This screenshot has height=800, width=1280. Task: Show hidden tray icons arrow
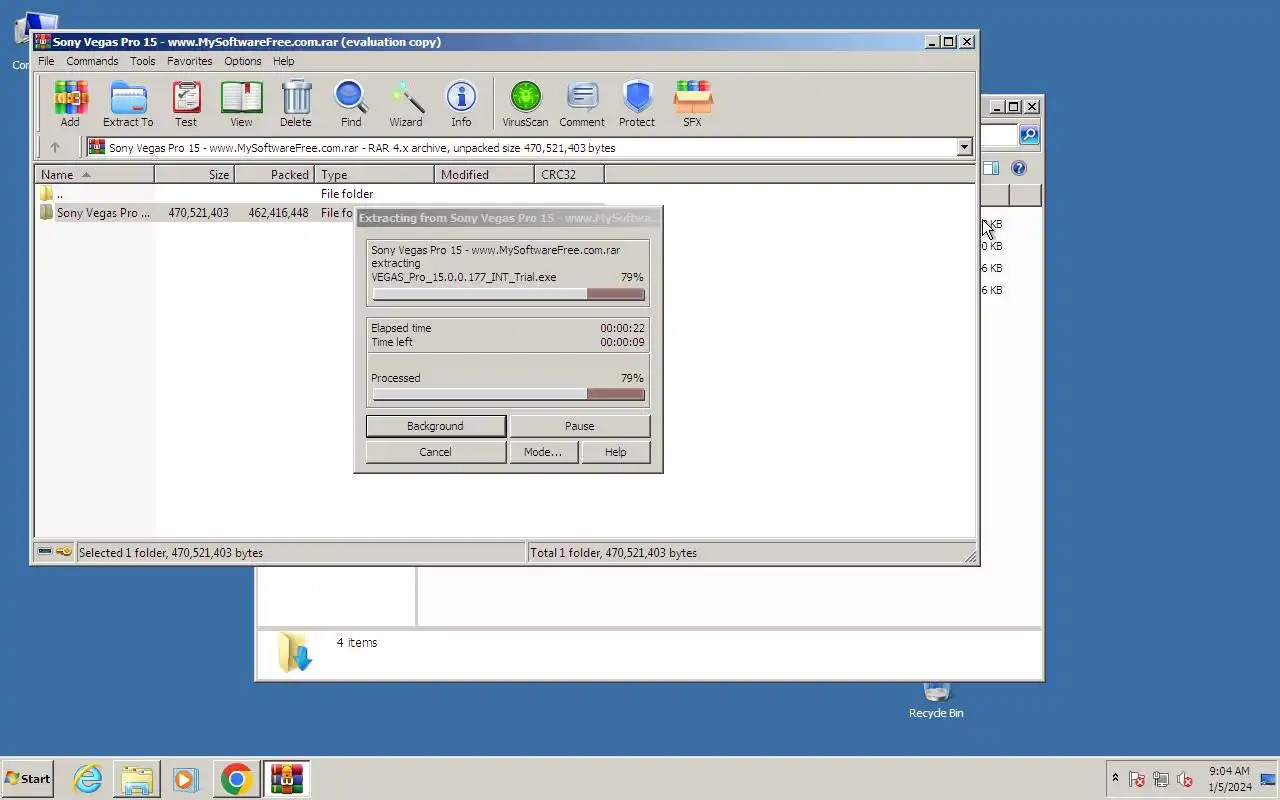point(1115,778)
